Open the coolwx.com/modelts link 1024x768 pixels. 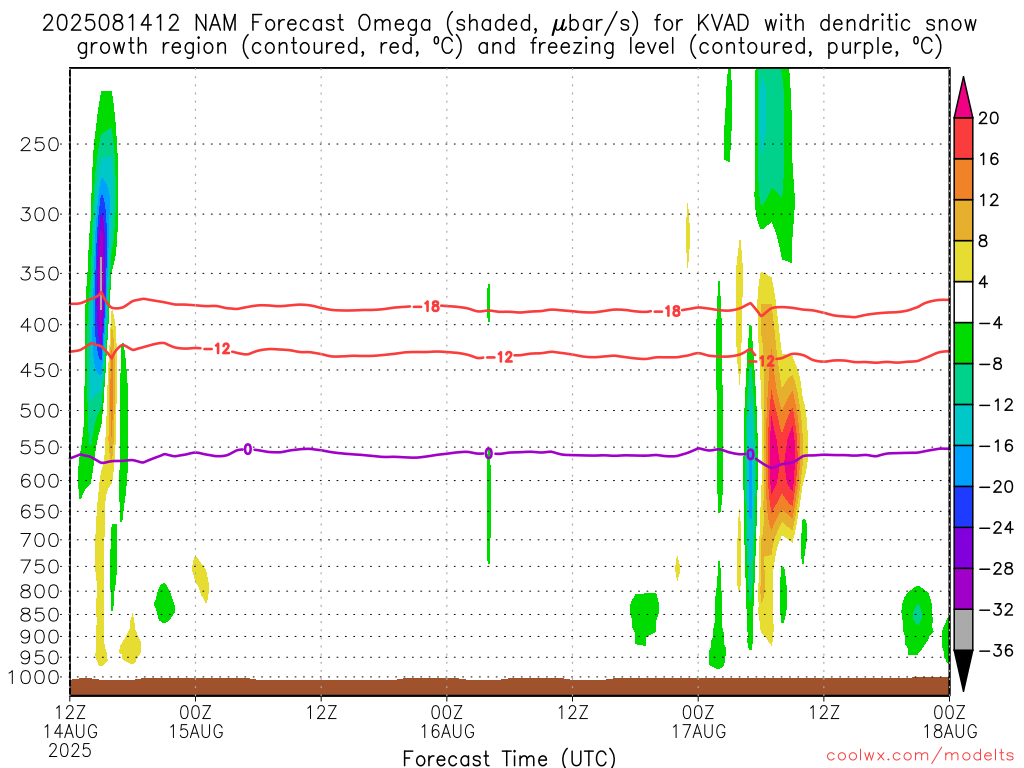click(x=920, y=755)
